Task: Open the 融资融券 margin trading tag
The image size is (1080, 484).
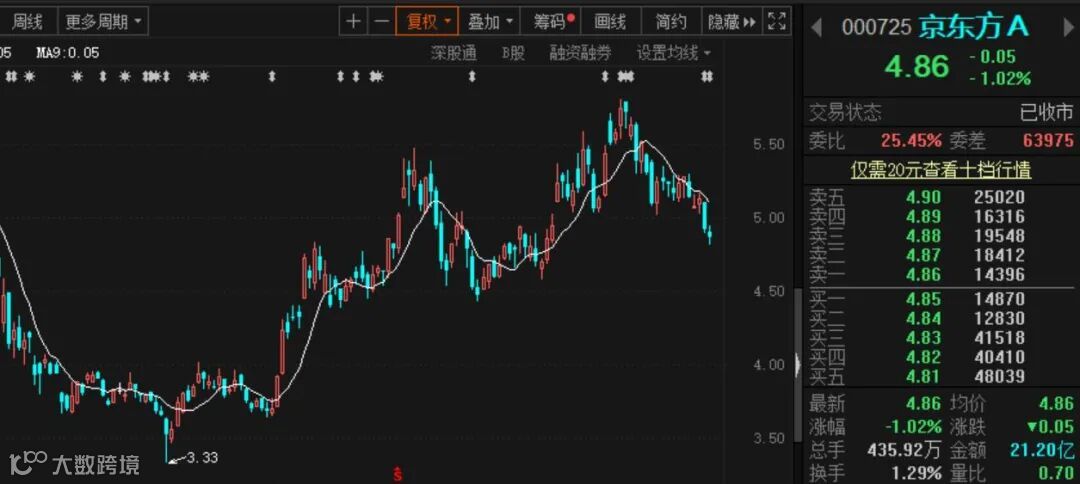Action: click(x=581, y=53)
